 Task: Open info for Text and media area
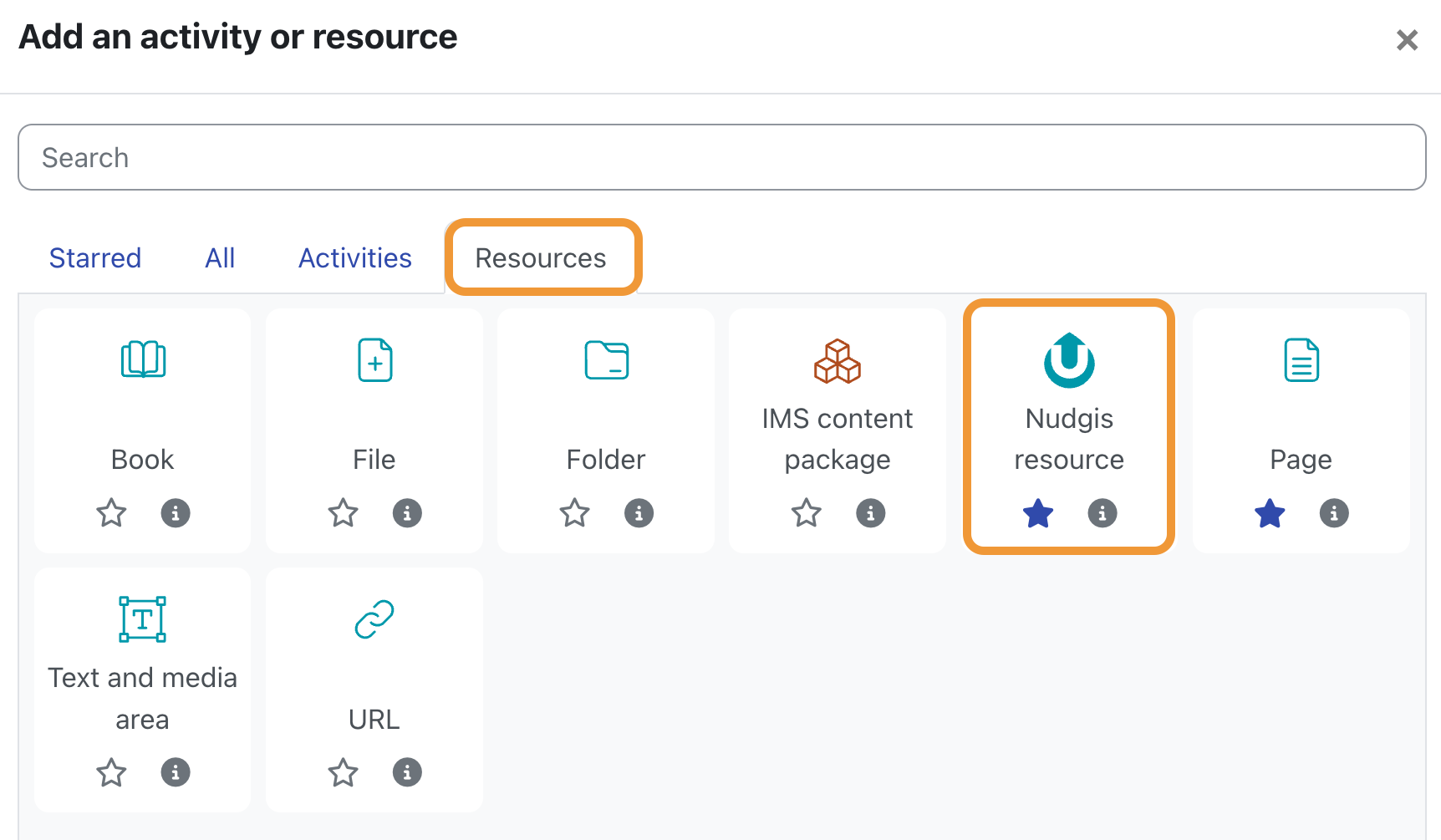pyautogui.click(x=176, y=772)
